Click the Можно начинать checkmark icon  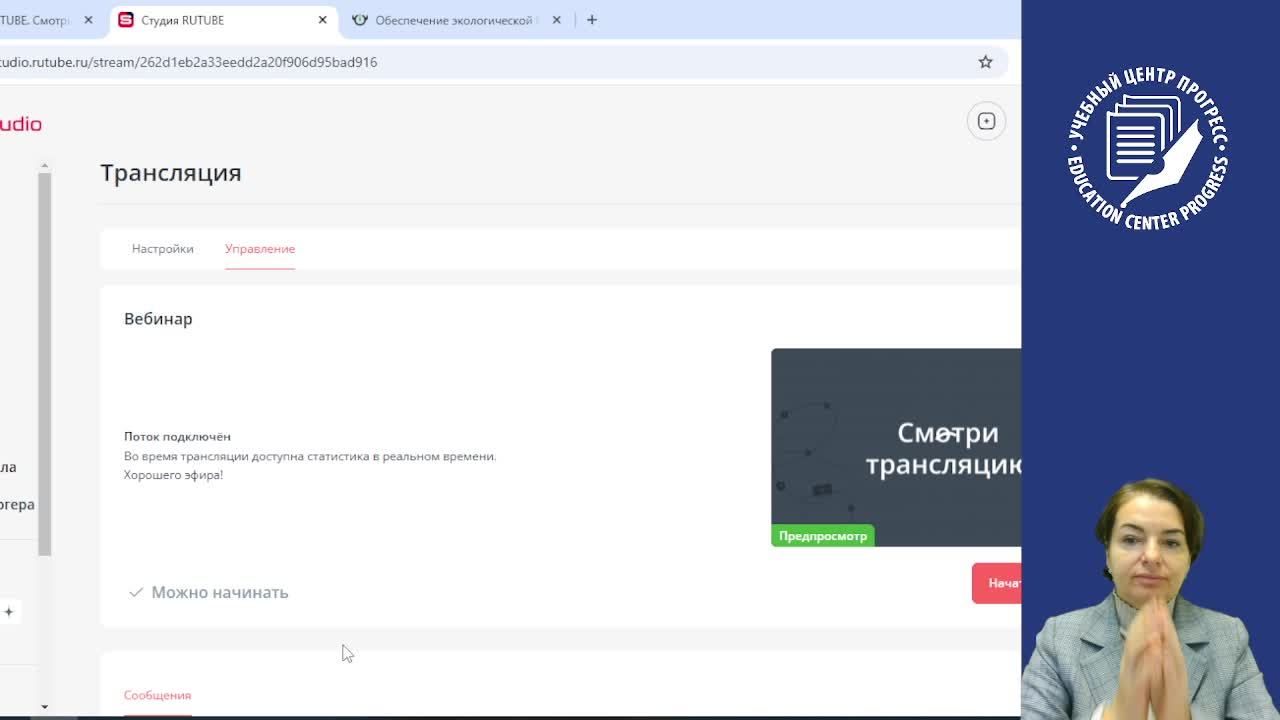[136, 593]
